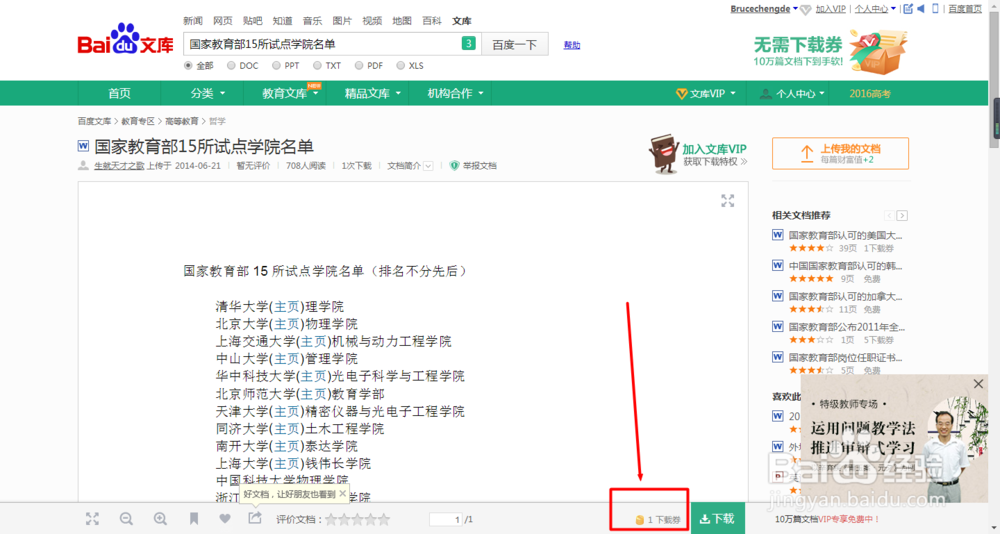Select the XLS file type radio

tap(401, 66)
